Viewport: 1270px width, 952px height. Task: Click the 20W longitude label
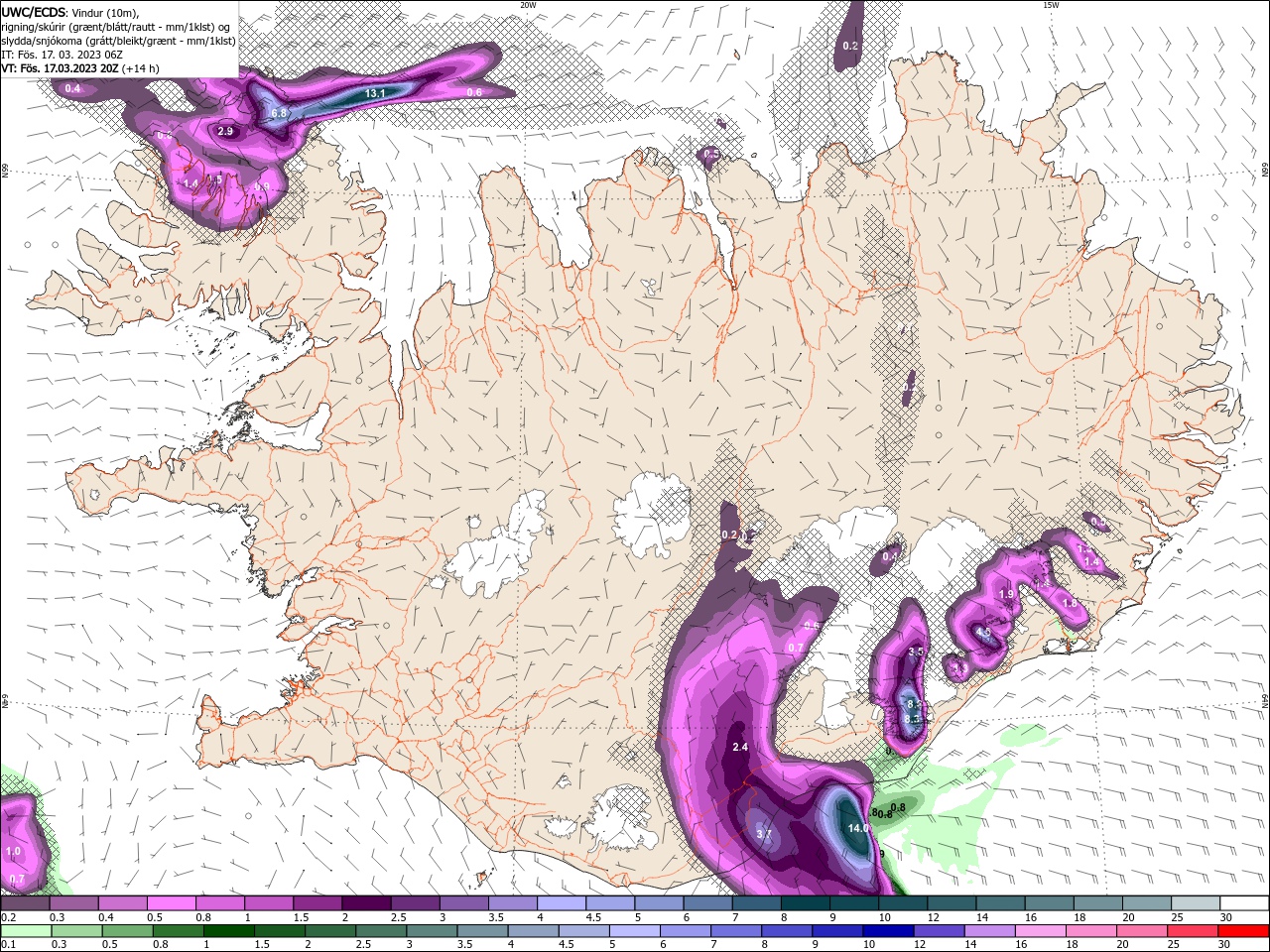click(x=528, y=5)
